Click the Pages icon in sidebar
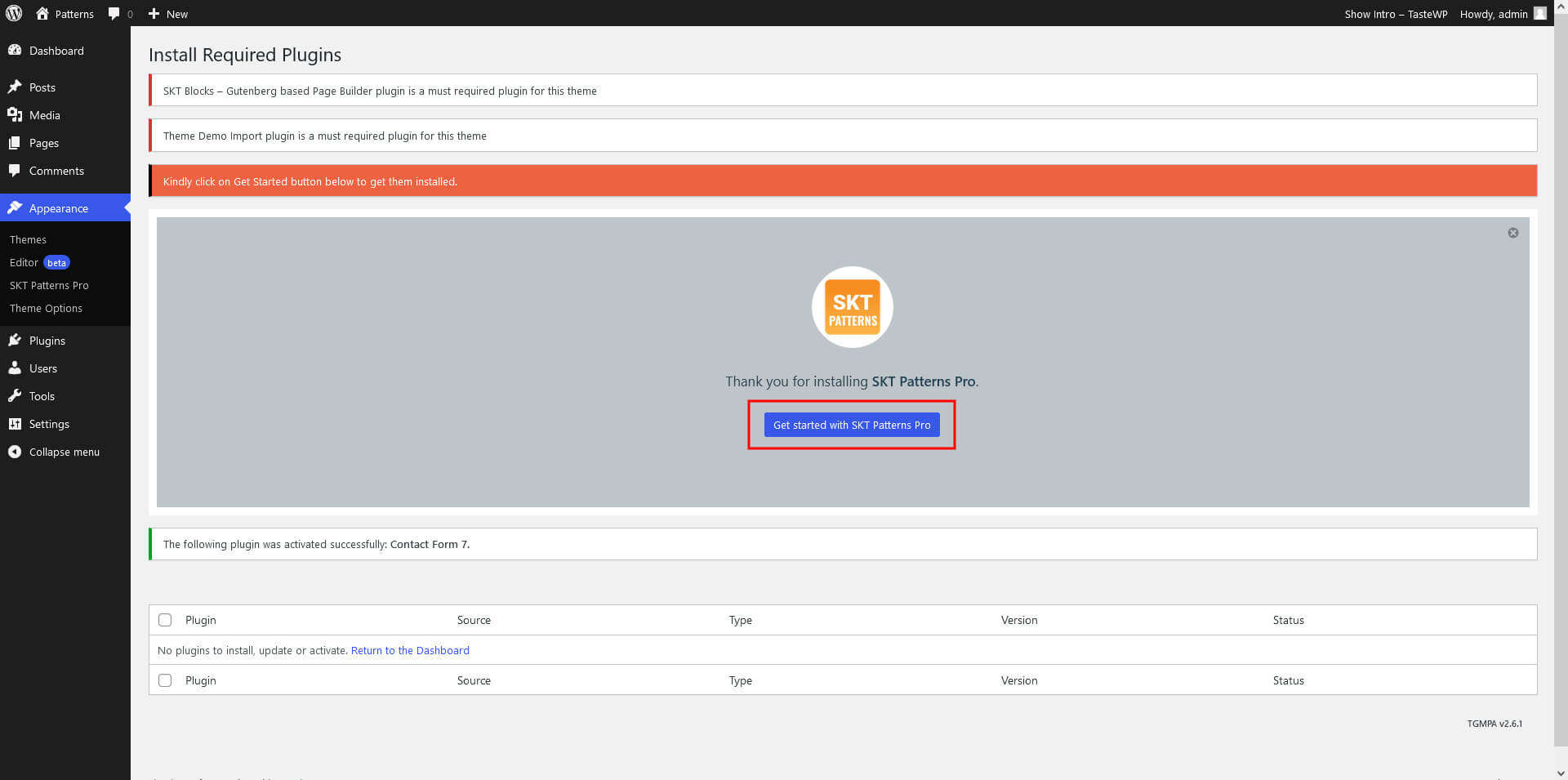1568x780 pixels. (x=15, y=142)
